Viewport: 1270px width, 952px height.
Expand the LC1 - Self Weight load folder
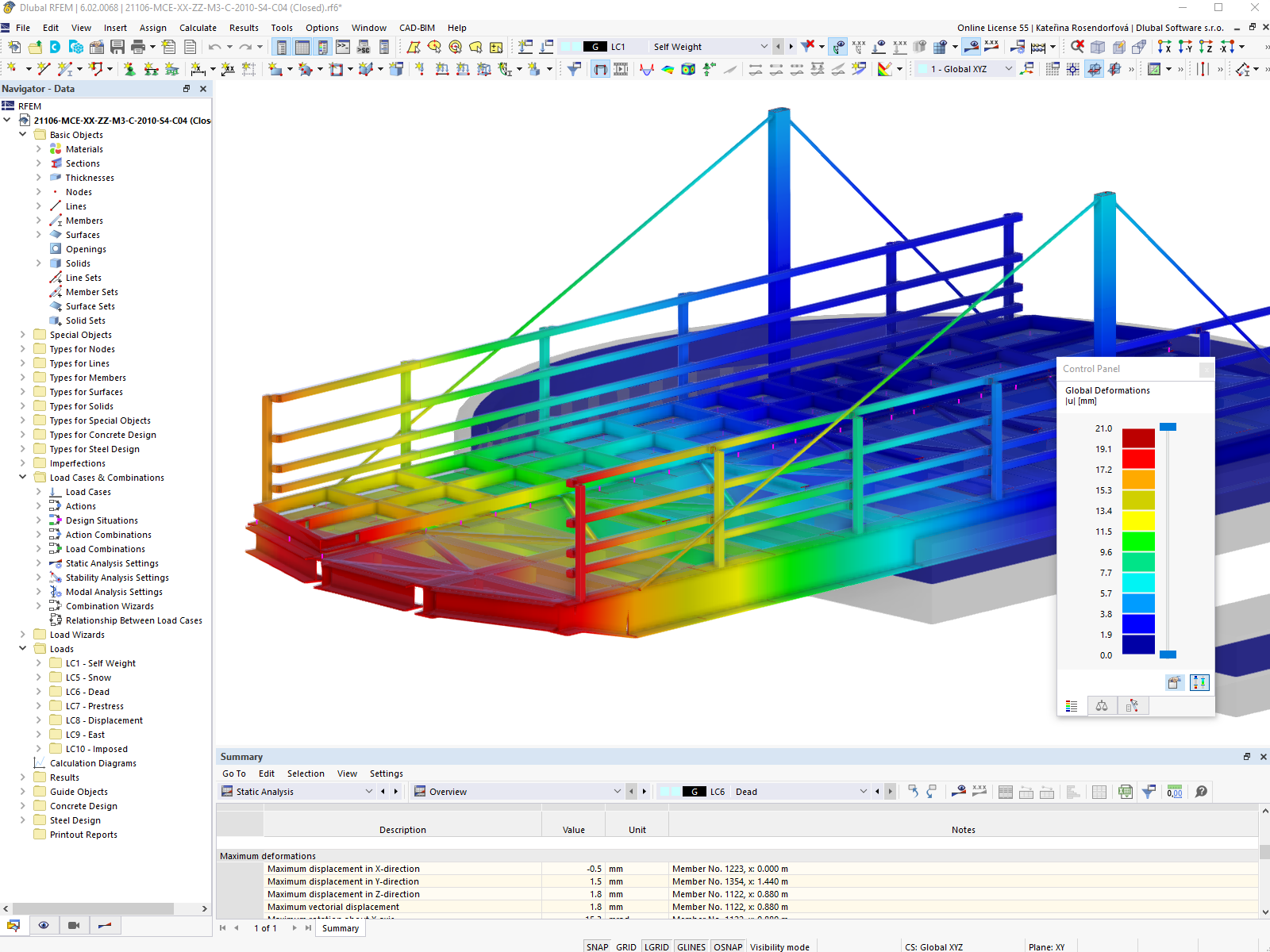[38, 663]
